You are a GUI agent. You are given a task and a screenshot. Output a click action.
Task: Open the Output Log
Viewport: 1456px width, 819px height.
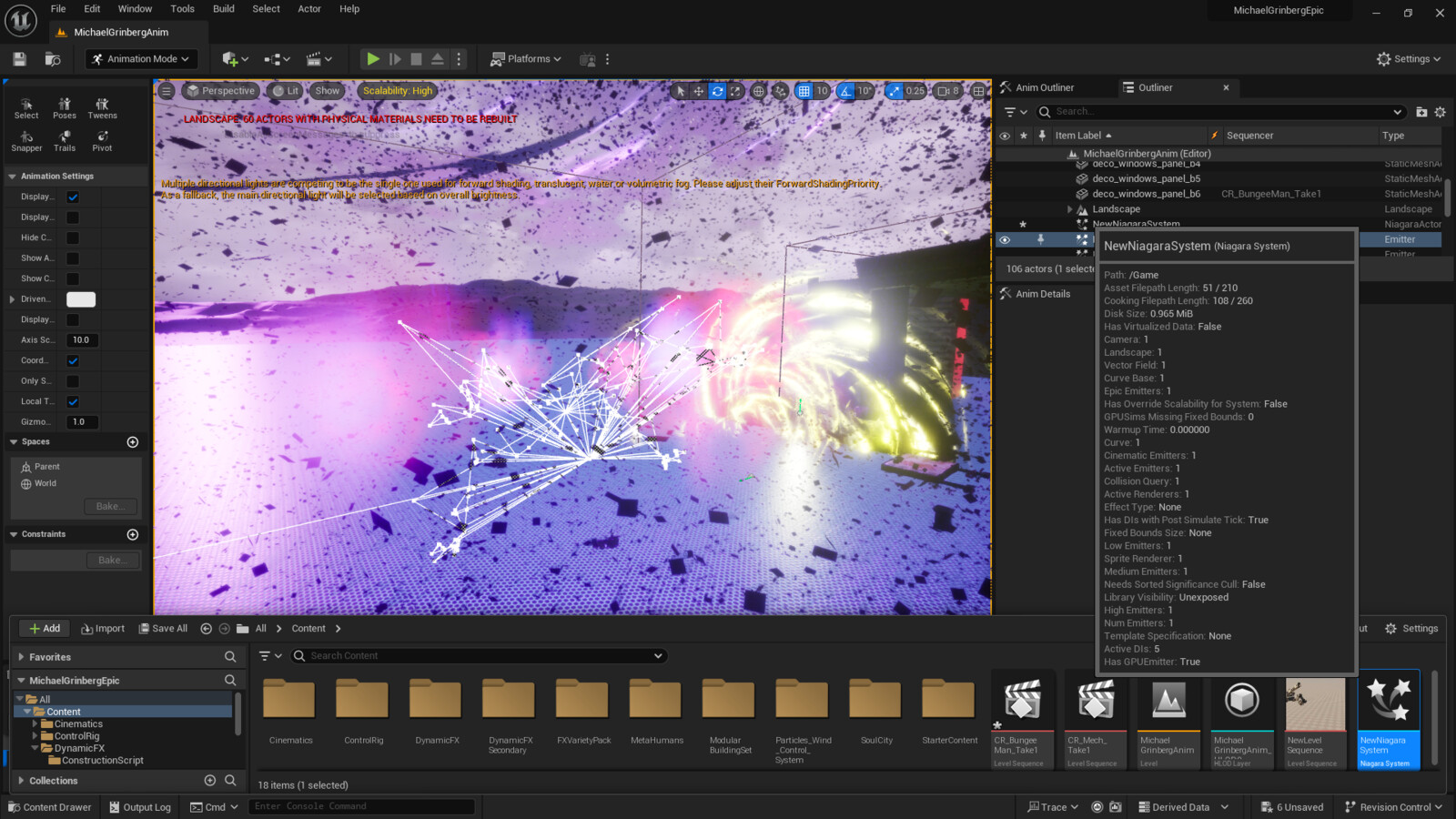(x=140, y=807)
